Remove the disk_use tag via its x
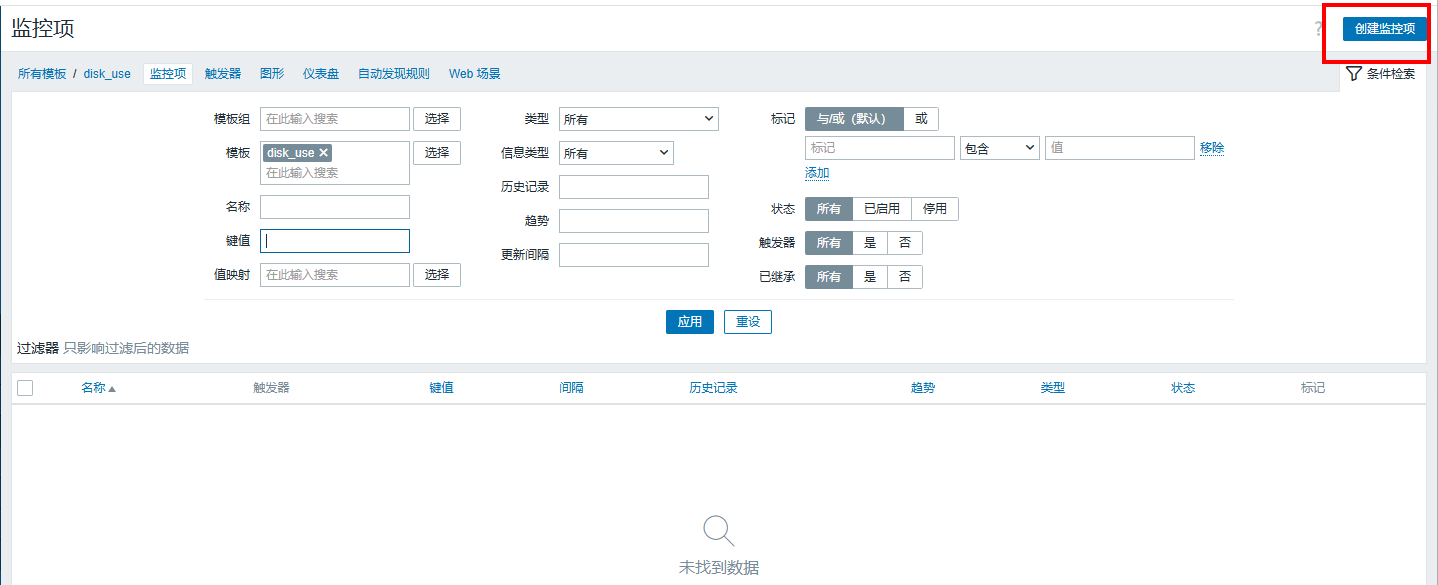Viewport: 1438px width, 585px height. [323, 153]
